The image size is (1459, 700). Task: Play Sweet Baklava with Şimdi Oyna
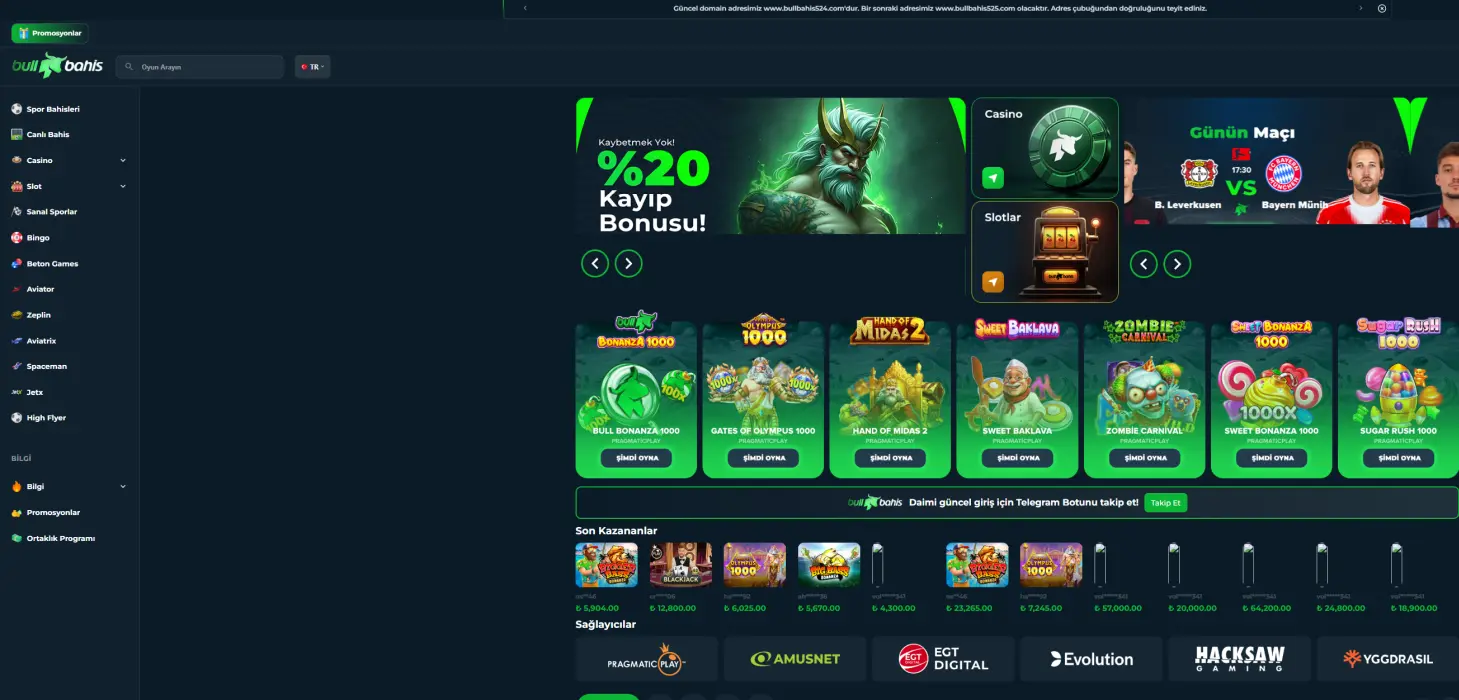click(x=1017, y=458)
